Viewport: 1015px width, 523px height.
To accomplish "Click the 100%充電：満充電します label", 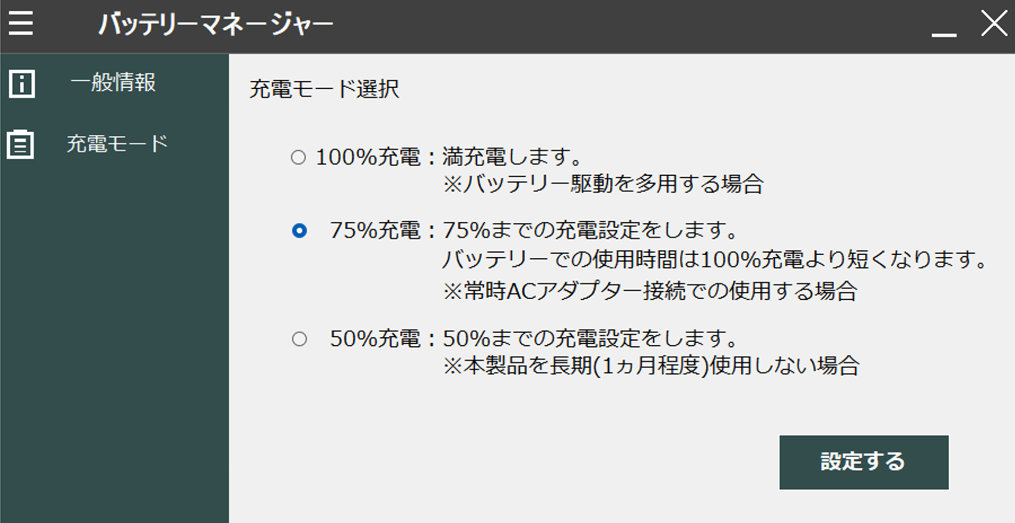I will [x=449, y=157].
